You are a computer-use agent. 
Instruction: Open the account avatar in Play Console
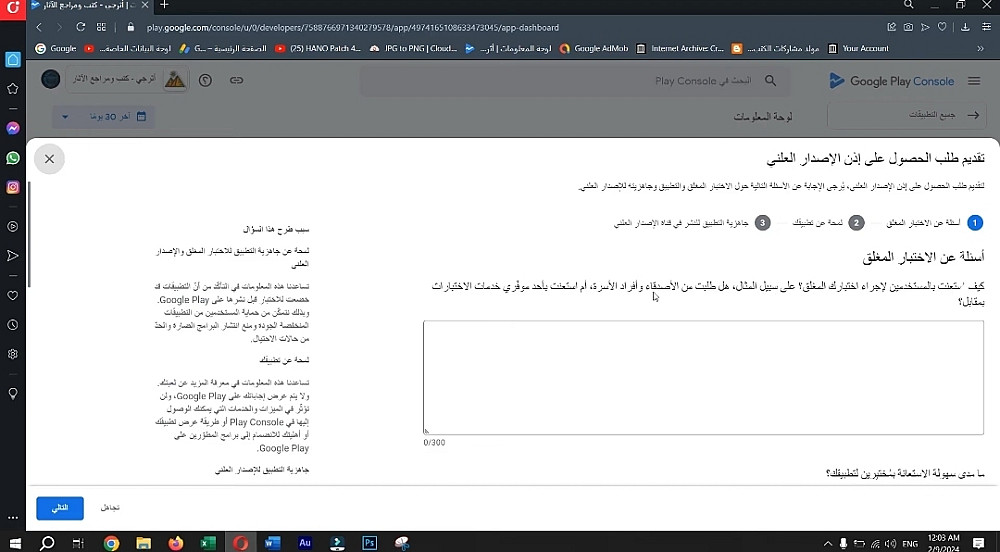tap(50, 80)
